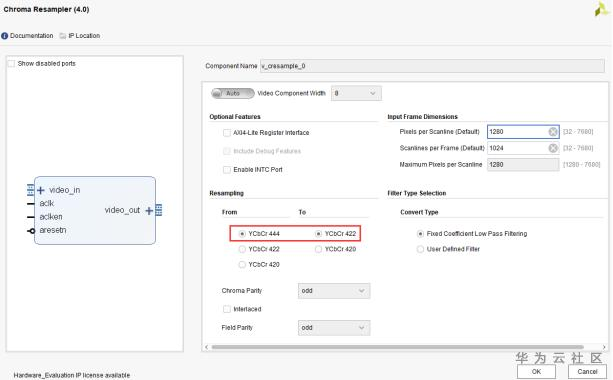Image resolution: width=613 pixels, height=380 pixels.
Task: Click the aresetn port pin
Action: (31, 231)
